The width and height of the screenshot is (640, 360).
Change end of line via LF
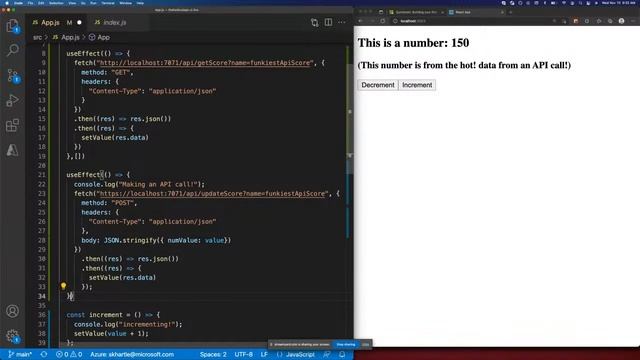click(264, 354)
